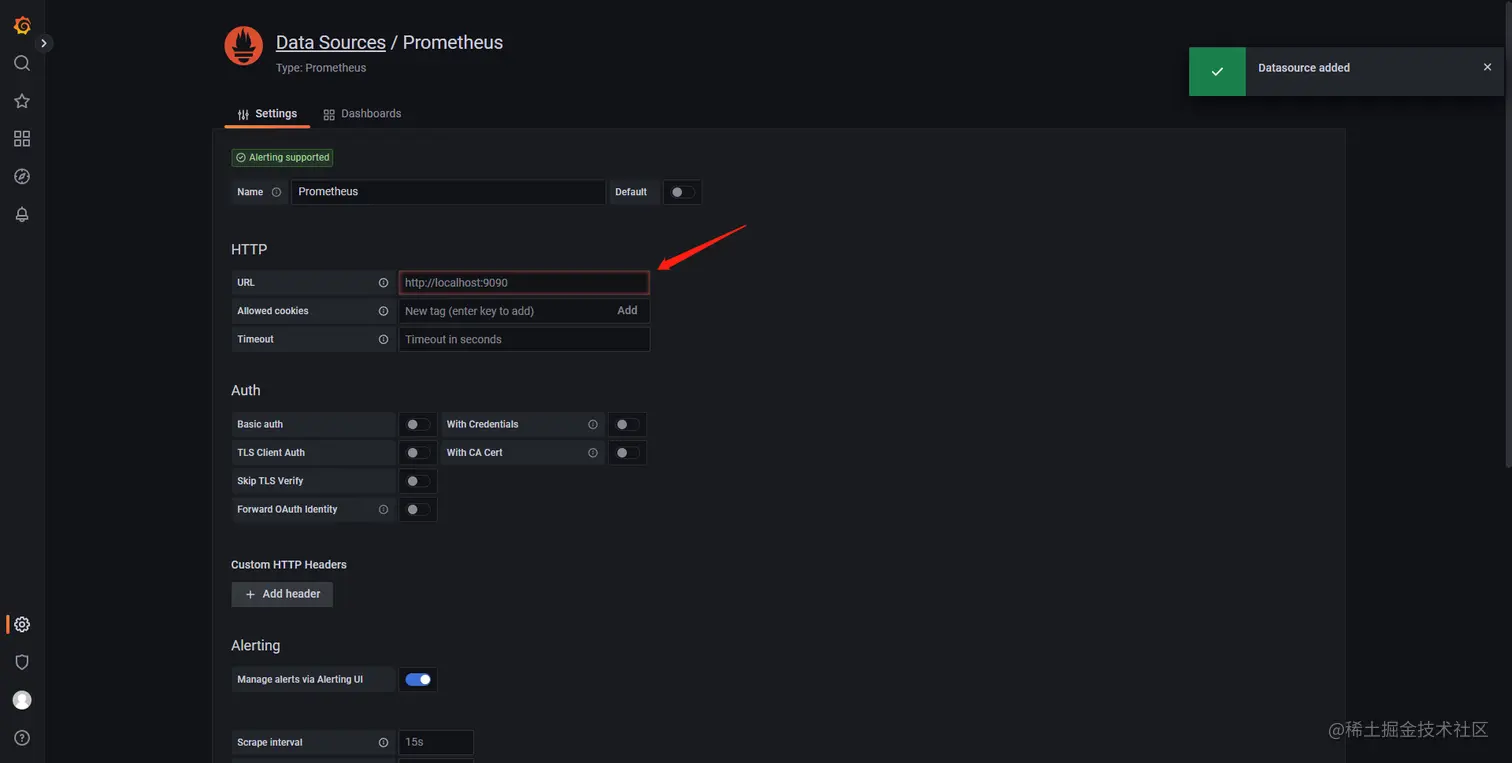Open the Search icon in sidebar
Viewport: 1512px width, 763px height.
click(22, 63)
